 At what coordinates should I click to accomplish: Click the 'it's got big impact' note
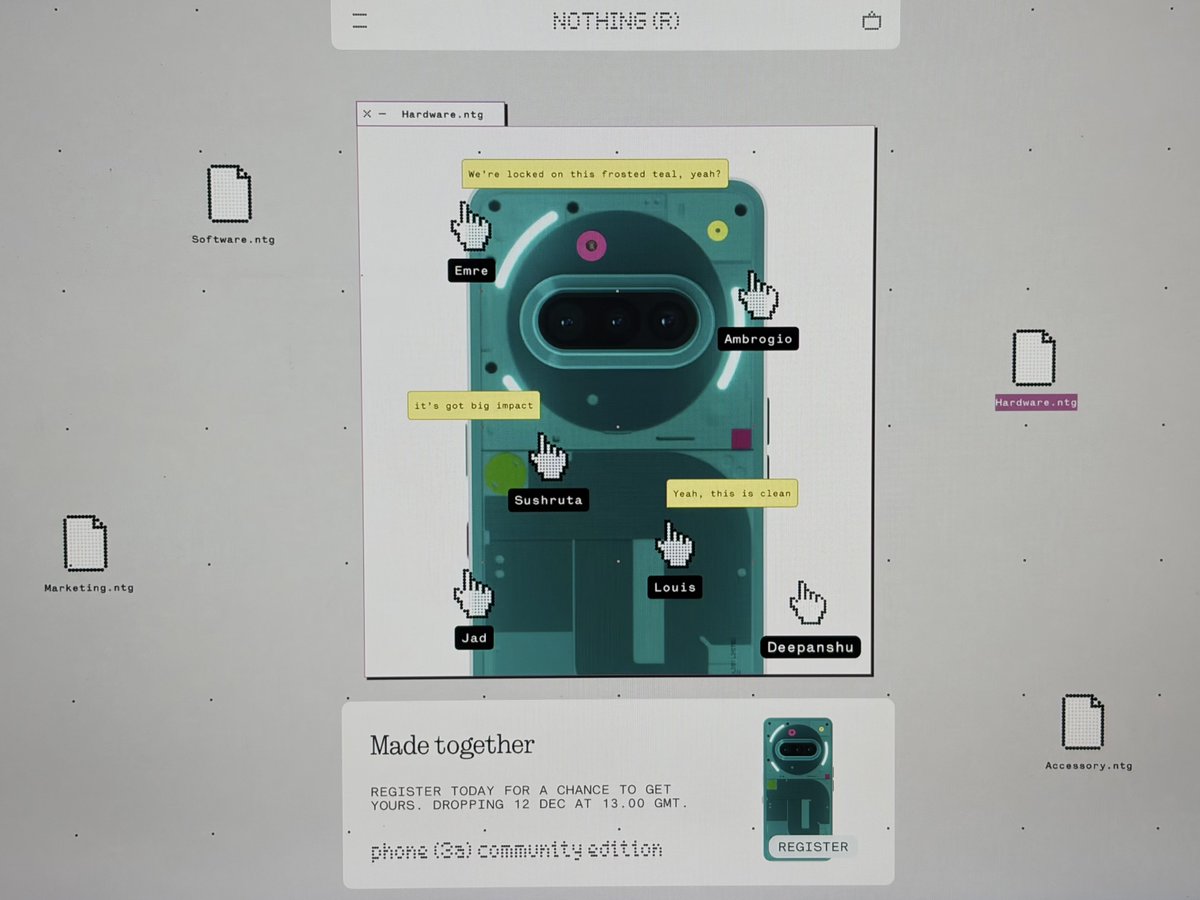tap(474, 405)
